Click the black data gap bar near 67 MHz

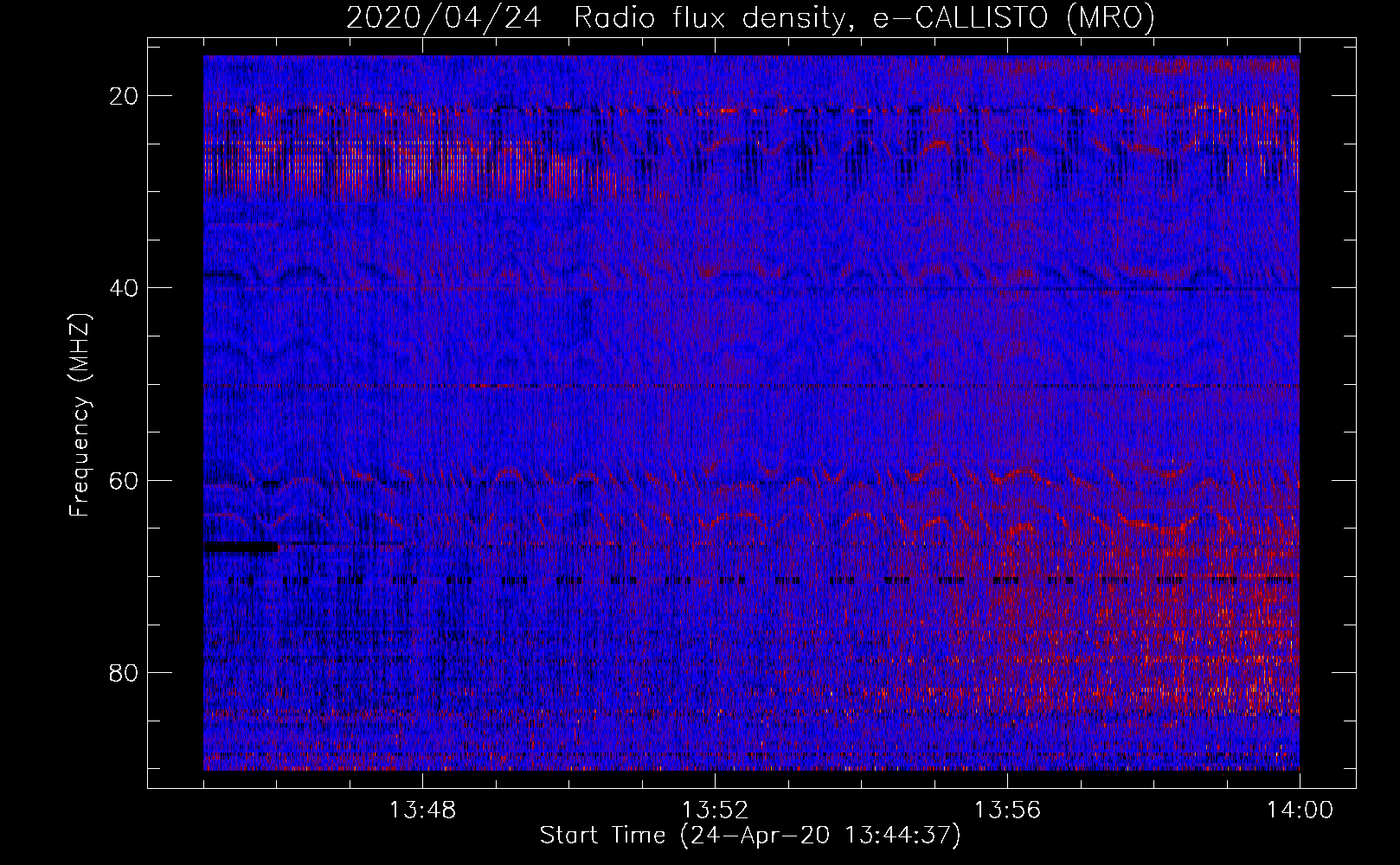(241, 547)
